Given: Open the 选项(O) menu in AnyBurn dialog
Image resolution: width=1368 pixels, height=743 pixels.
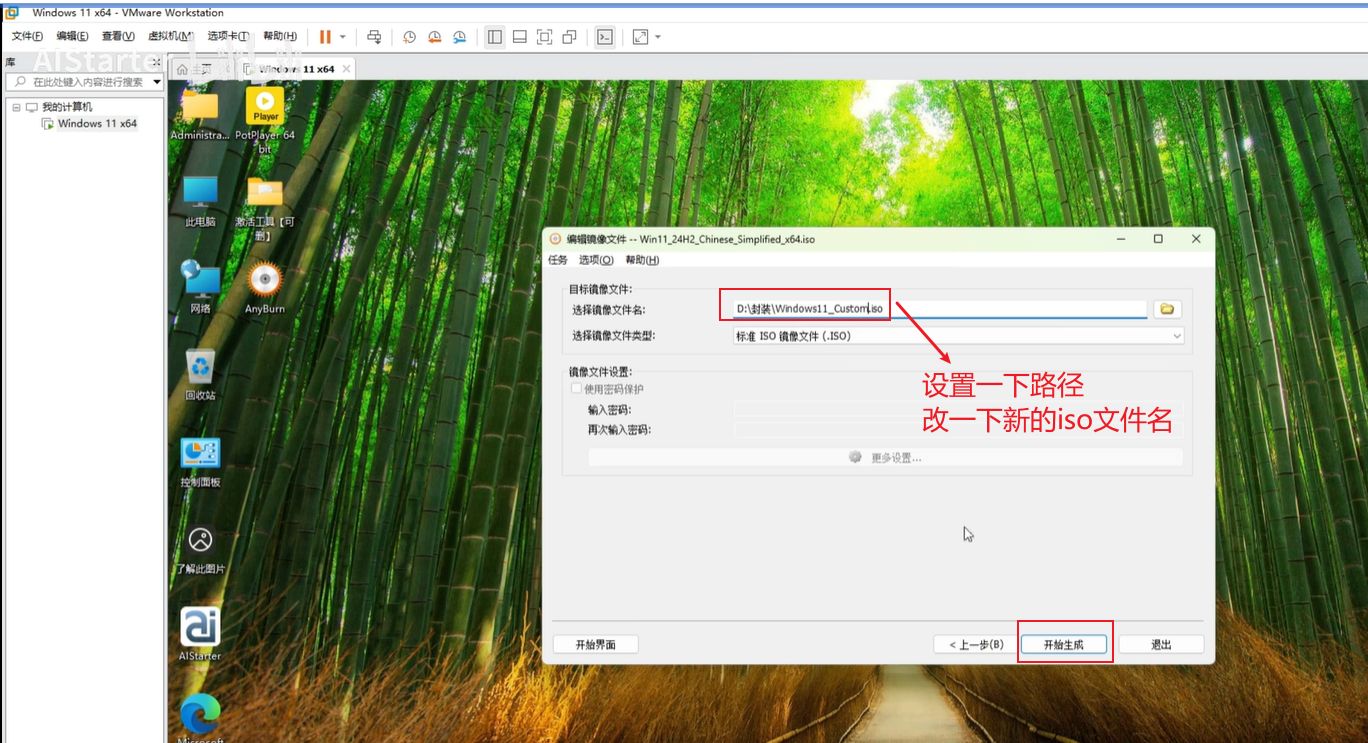Looking at the screenshot, I should 596,260.
